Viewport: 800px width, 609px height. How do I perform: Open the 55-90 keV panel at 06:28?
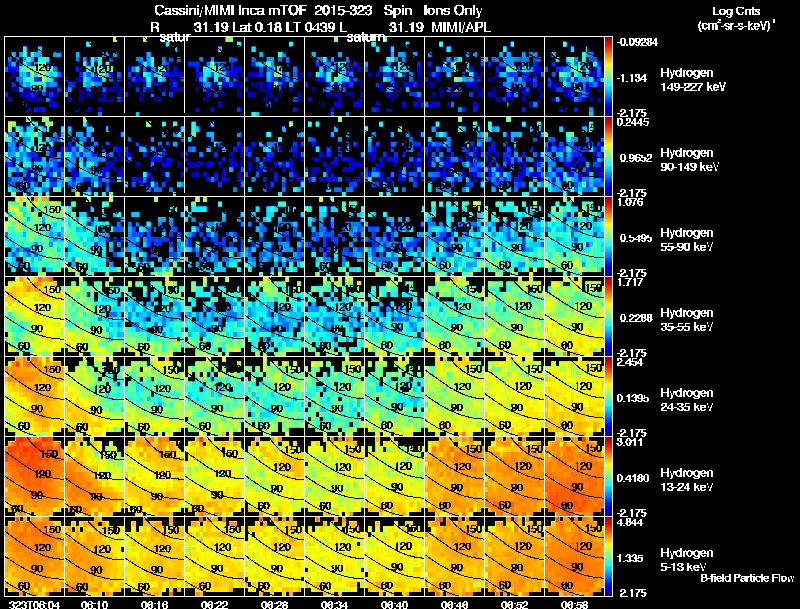(x=274, y=236)
